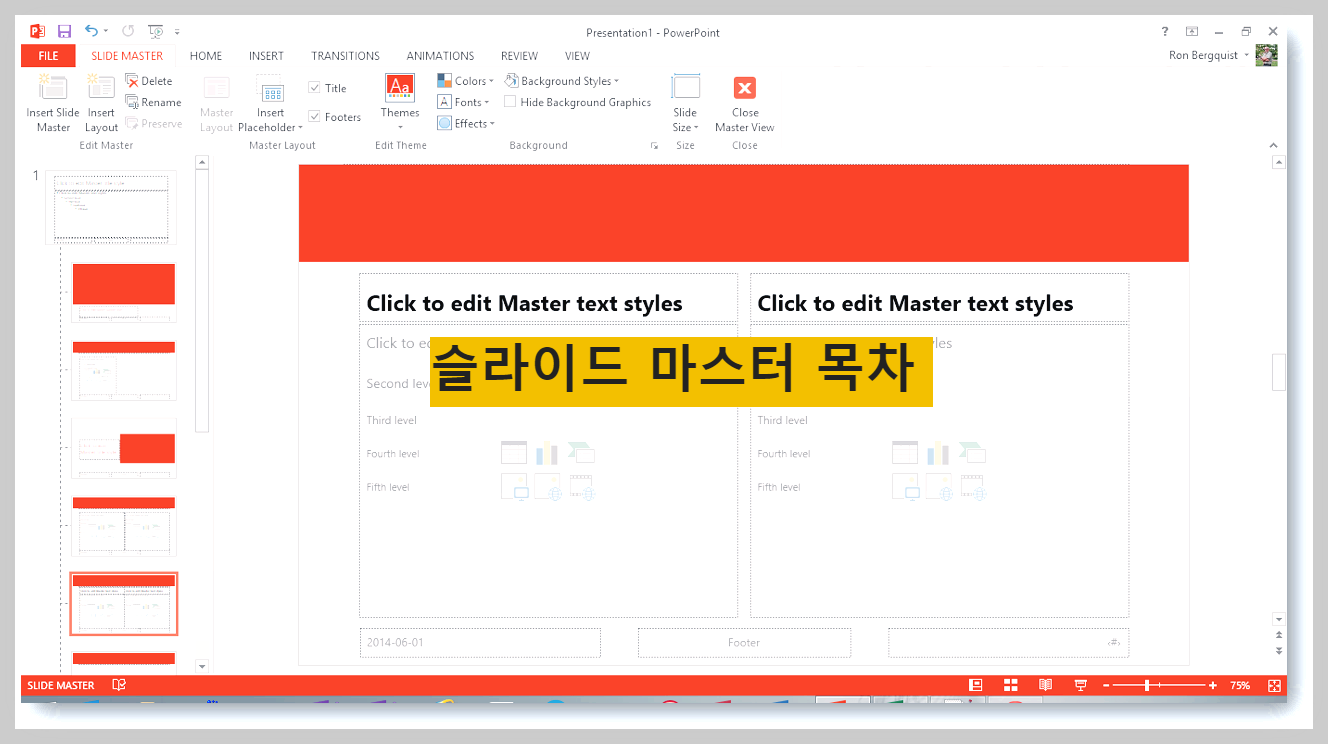Open the Effects dropdown
This screenshot has width=1328, height=744.
(466, 124)
